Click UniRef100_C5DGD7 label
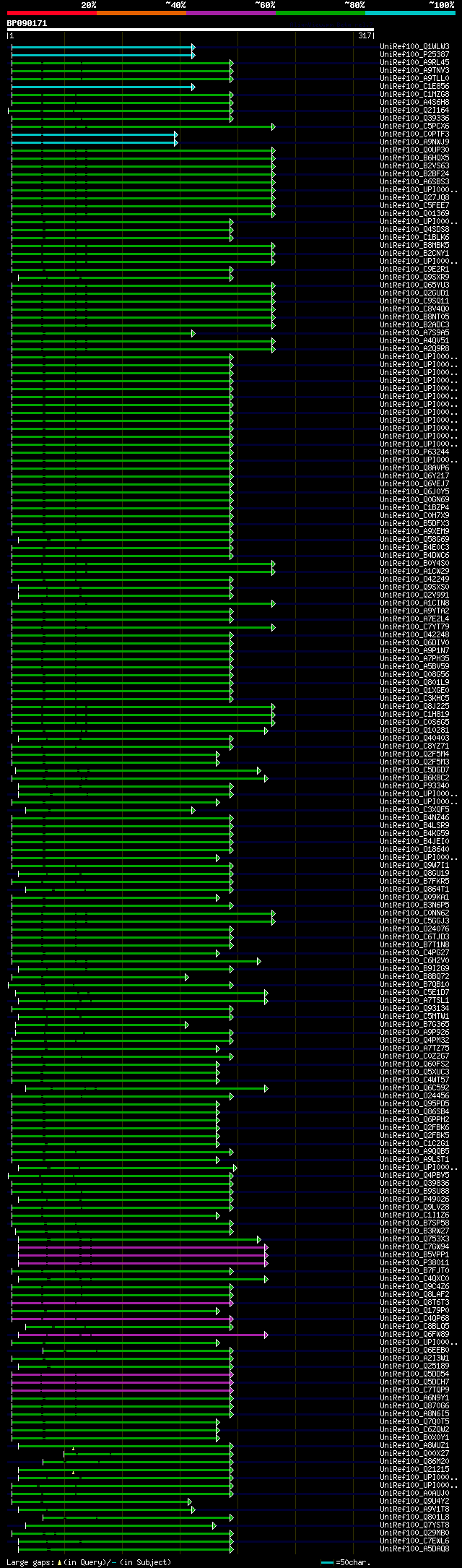 coord(414,770)
